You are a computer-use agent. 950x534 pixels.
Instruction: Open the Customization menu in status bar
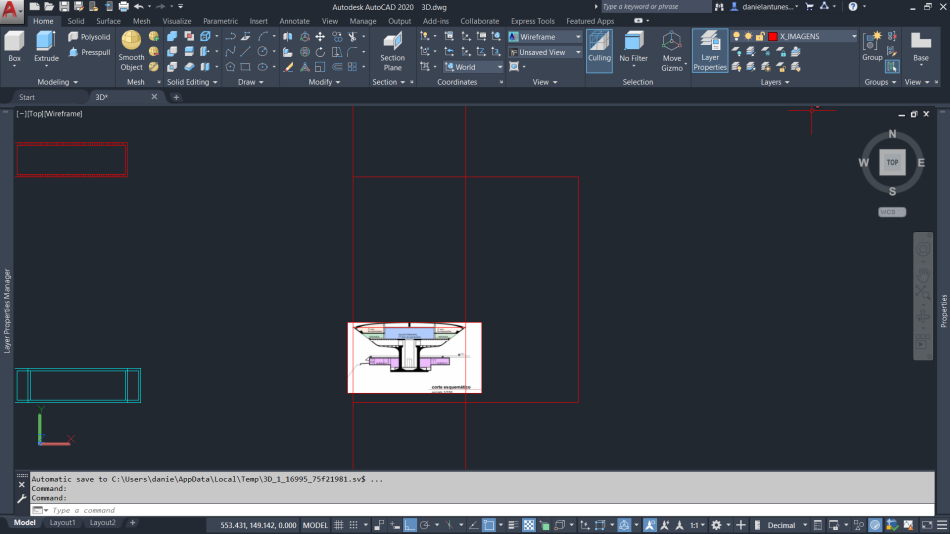point(942,525)
